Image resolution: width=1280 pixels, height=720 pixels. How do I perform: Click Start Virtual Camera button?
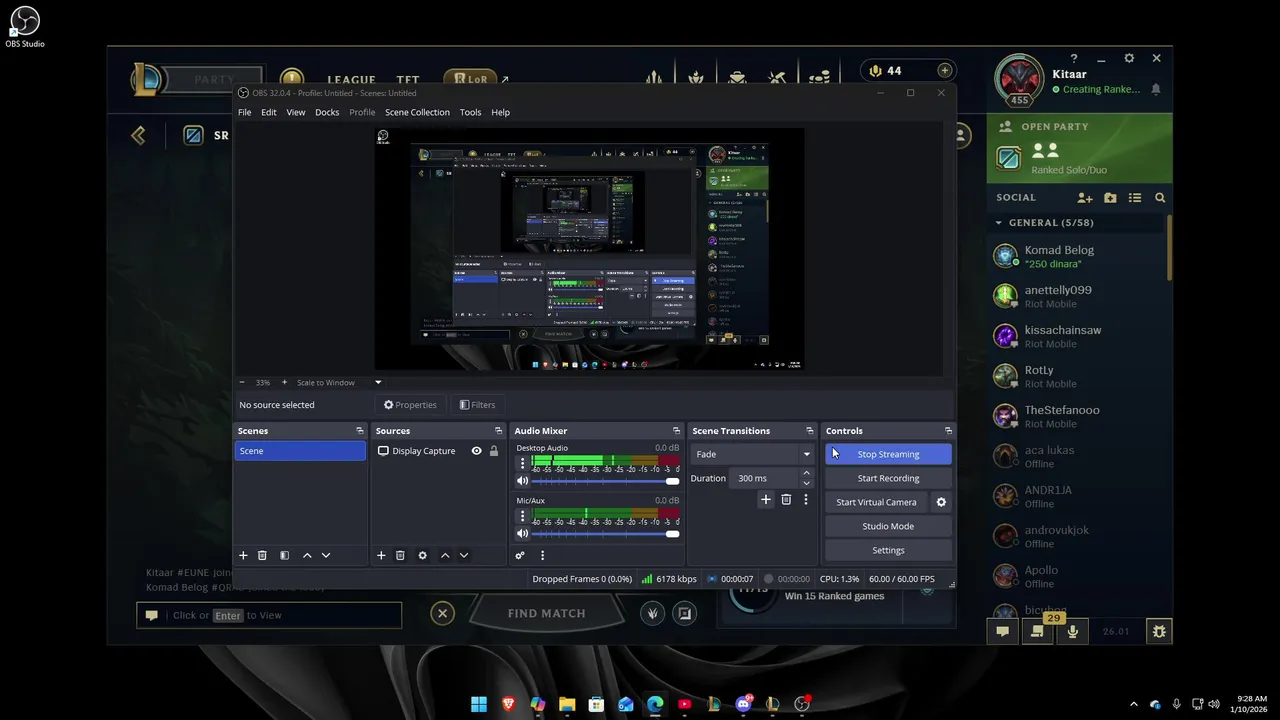pyautogui.click(x=876, y=502)
